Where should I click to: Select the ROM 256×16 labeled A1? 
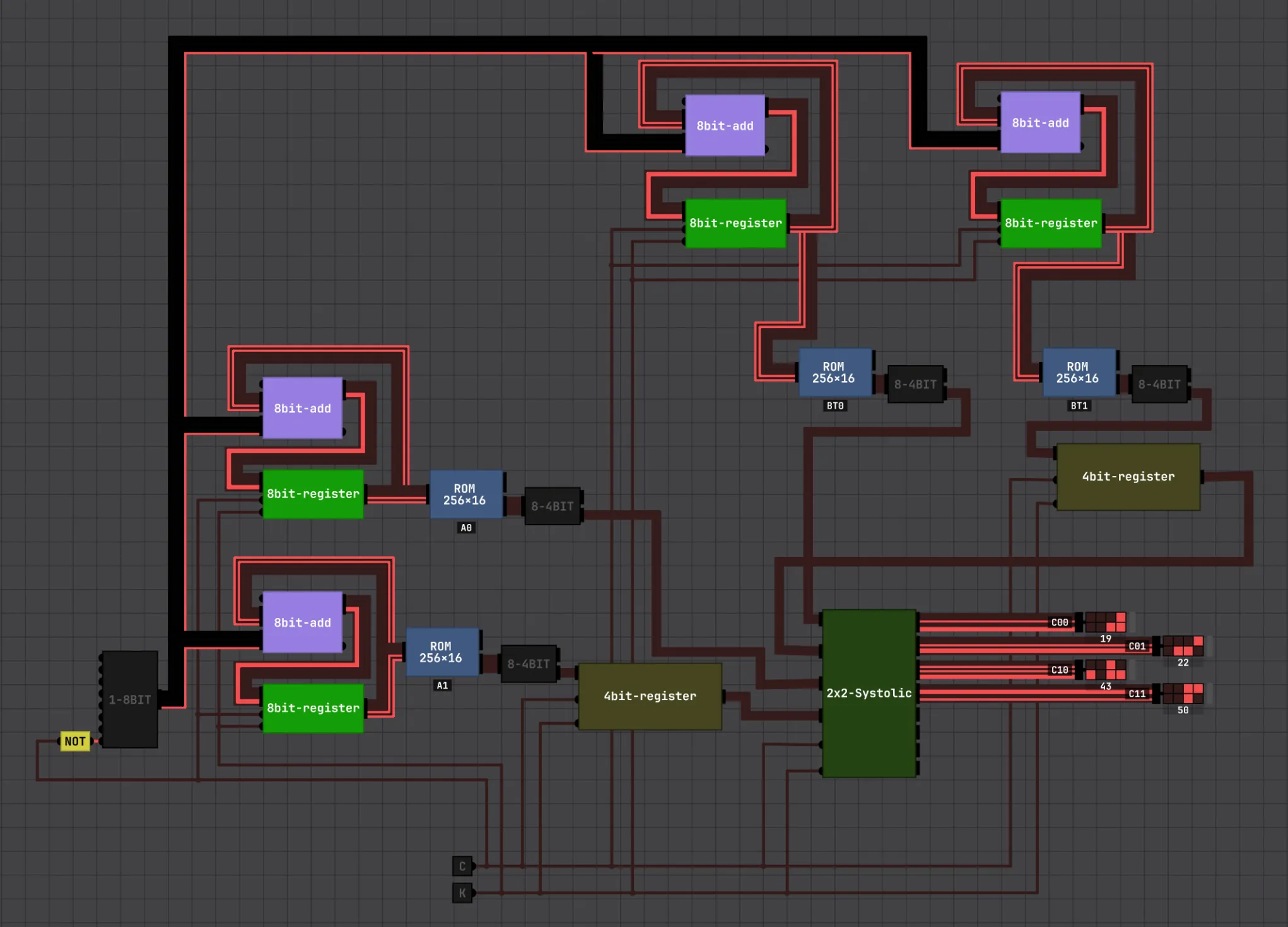(x=442, y=652)
